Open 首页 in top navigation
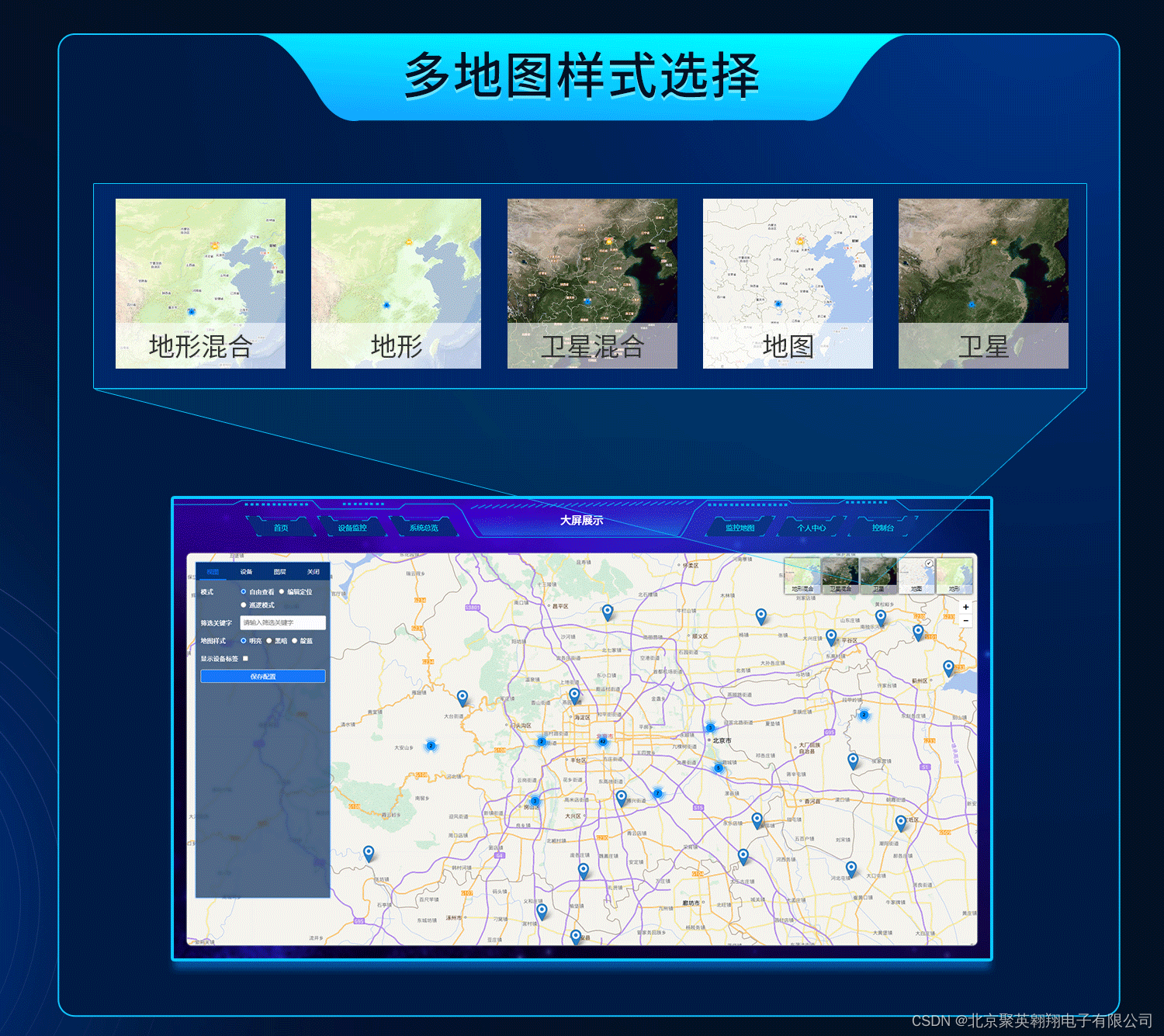The height and width of the screenshot is (1036, 1164). [x=281, y=528]
